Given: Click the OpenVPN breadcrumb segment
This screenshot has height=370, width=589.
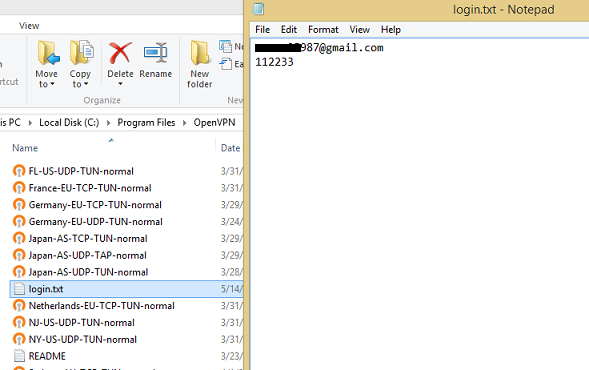Looking at the screenshot, I should [x=214, y=123].
